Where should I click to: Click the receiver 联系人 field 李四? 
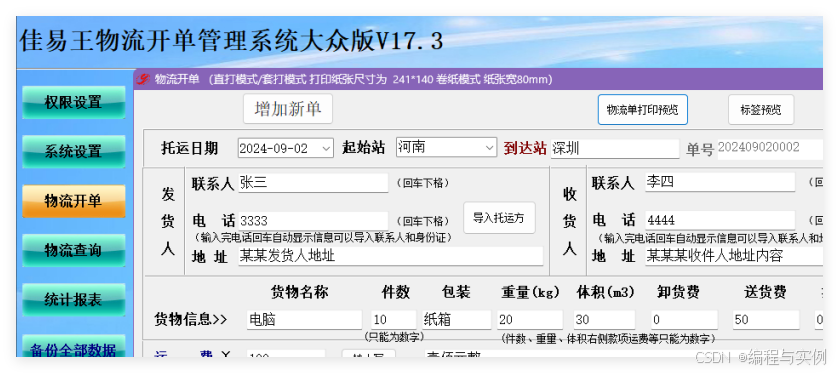[720, 182]
